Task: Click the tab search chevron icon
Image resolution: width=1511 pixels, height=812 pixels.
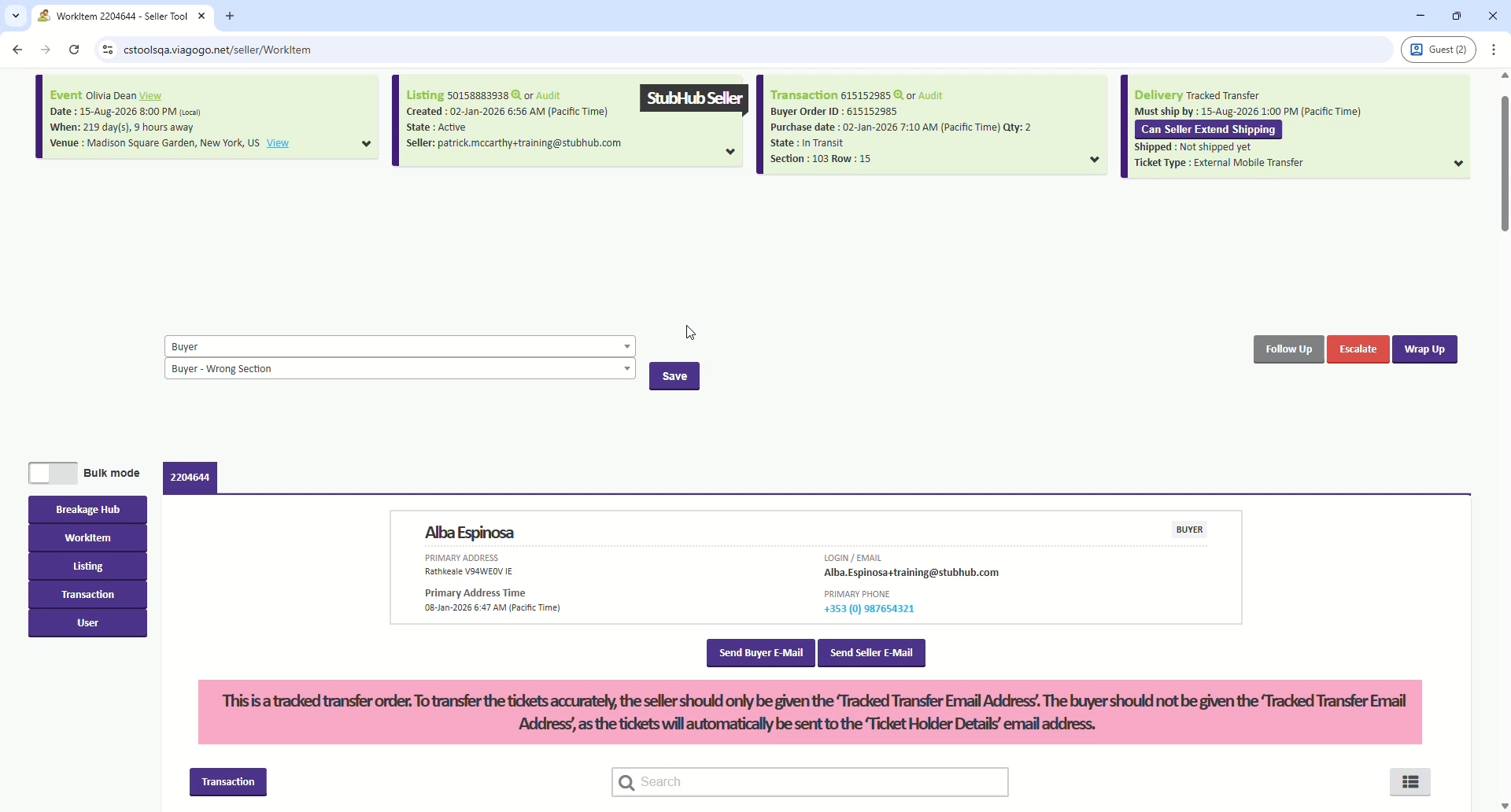Action: pyautogui.click(x=16, y=17)
